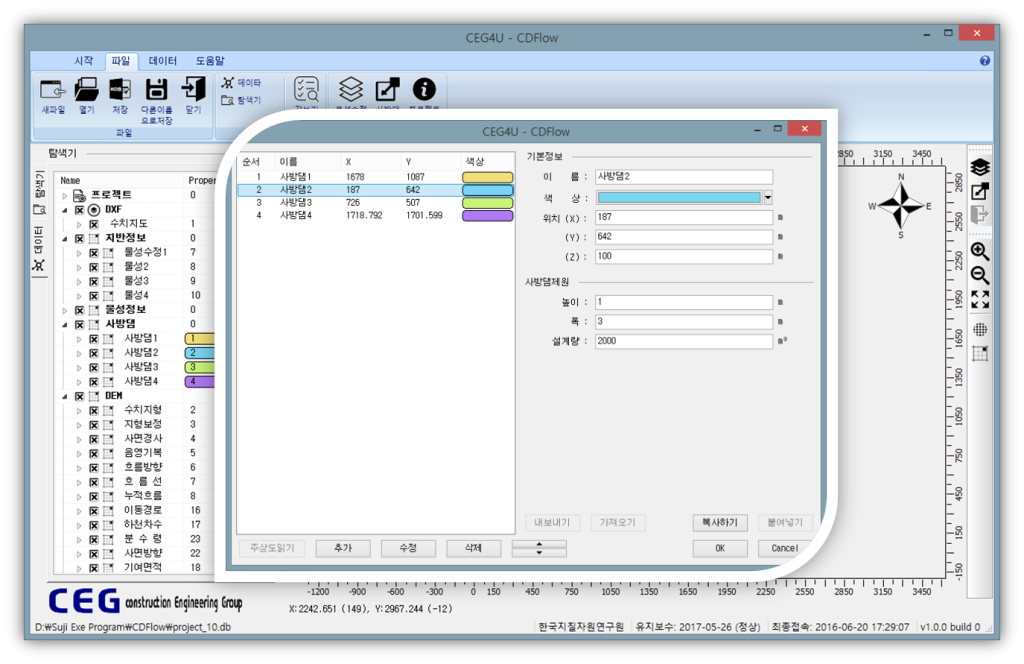The height and width of the screenshot is (664, 1024).
Task: Toggle the 수치지형 checkbox
Action: point(93,411)
